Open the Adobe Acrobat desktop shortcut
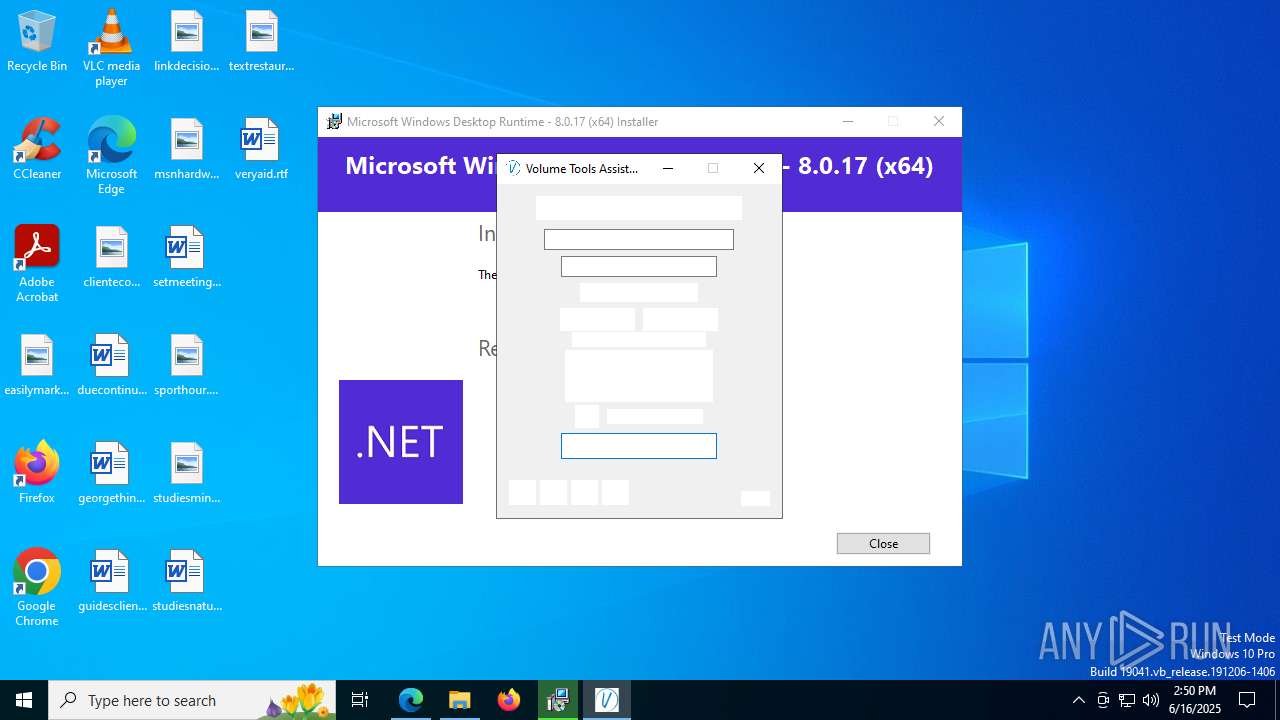 pos(37,263)
